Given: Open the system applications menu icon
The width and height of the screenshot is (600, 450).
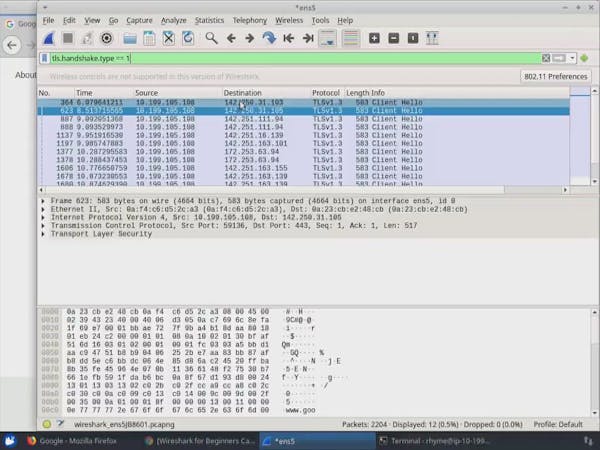Looking at the screenshot, I should coord(10,441).
